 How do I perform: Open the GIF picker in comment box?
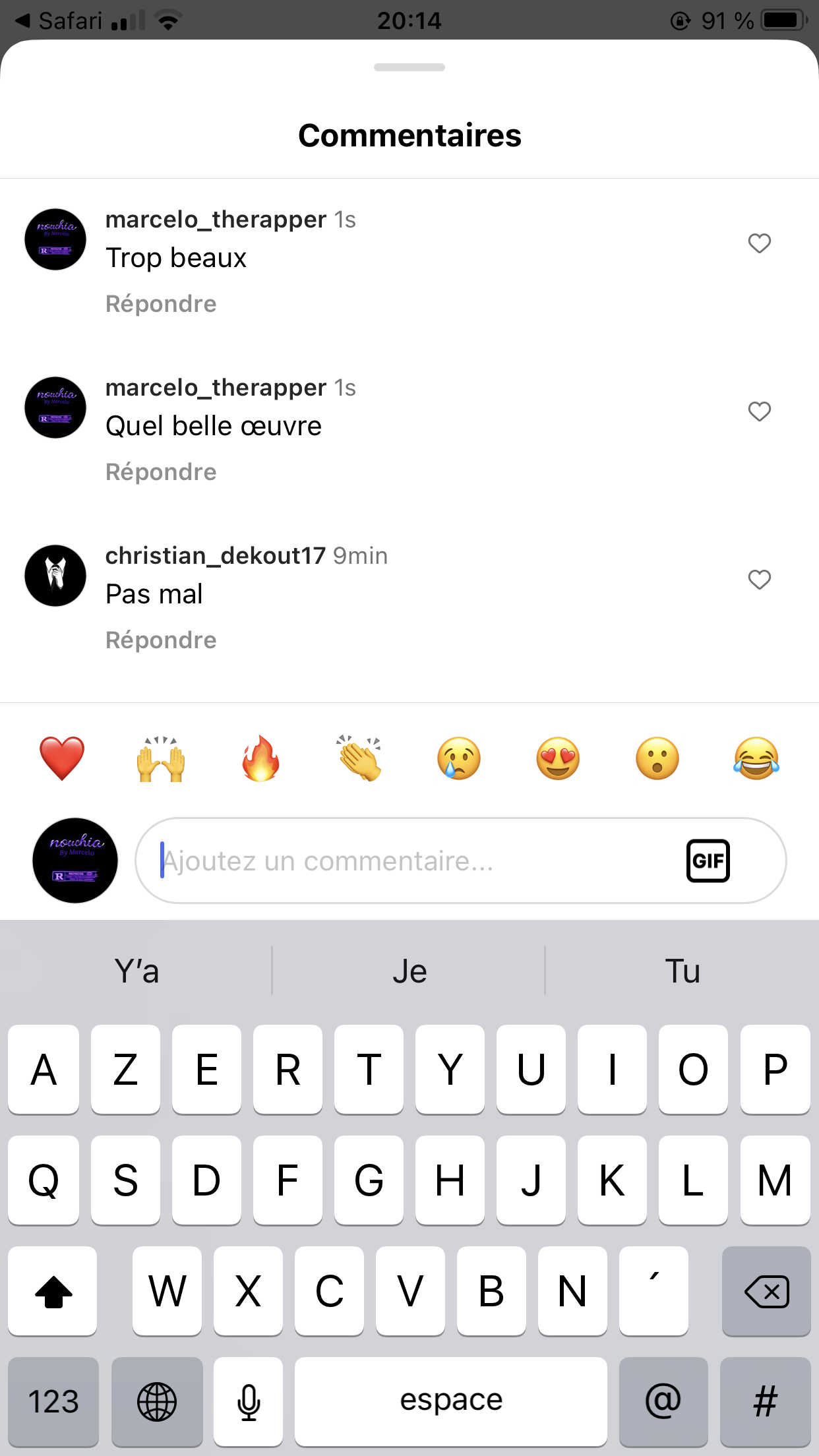708,861
